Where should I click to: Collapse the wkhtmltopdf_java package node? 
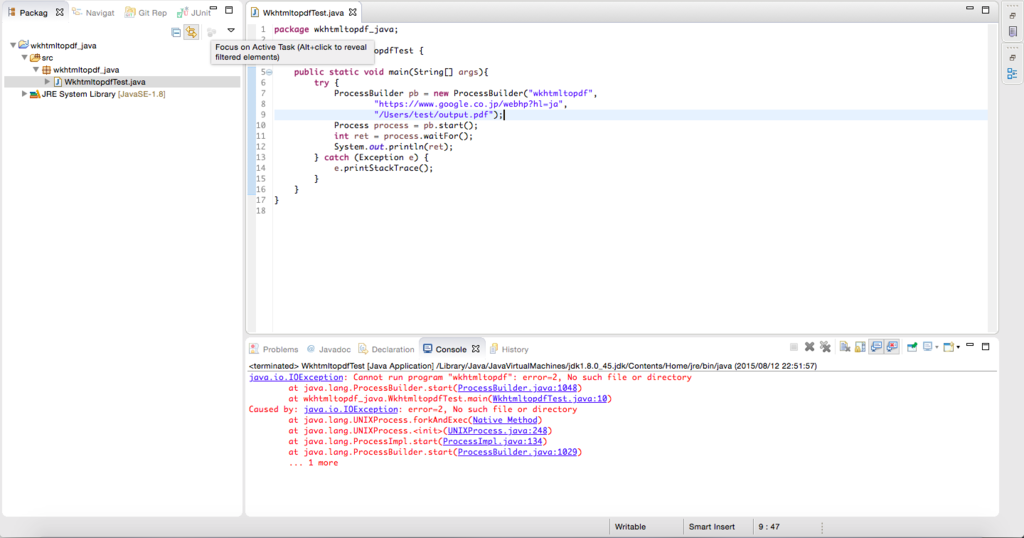coord(36,69)
